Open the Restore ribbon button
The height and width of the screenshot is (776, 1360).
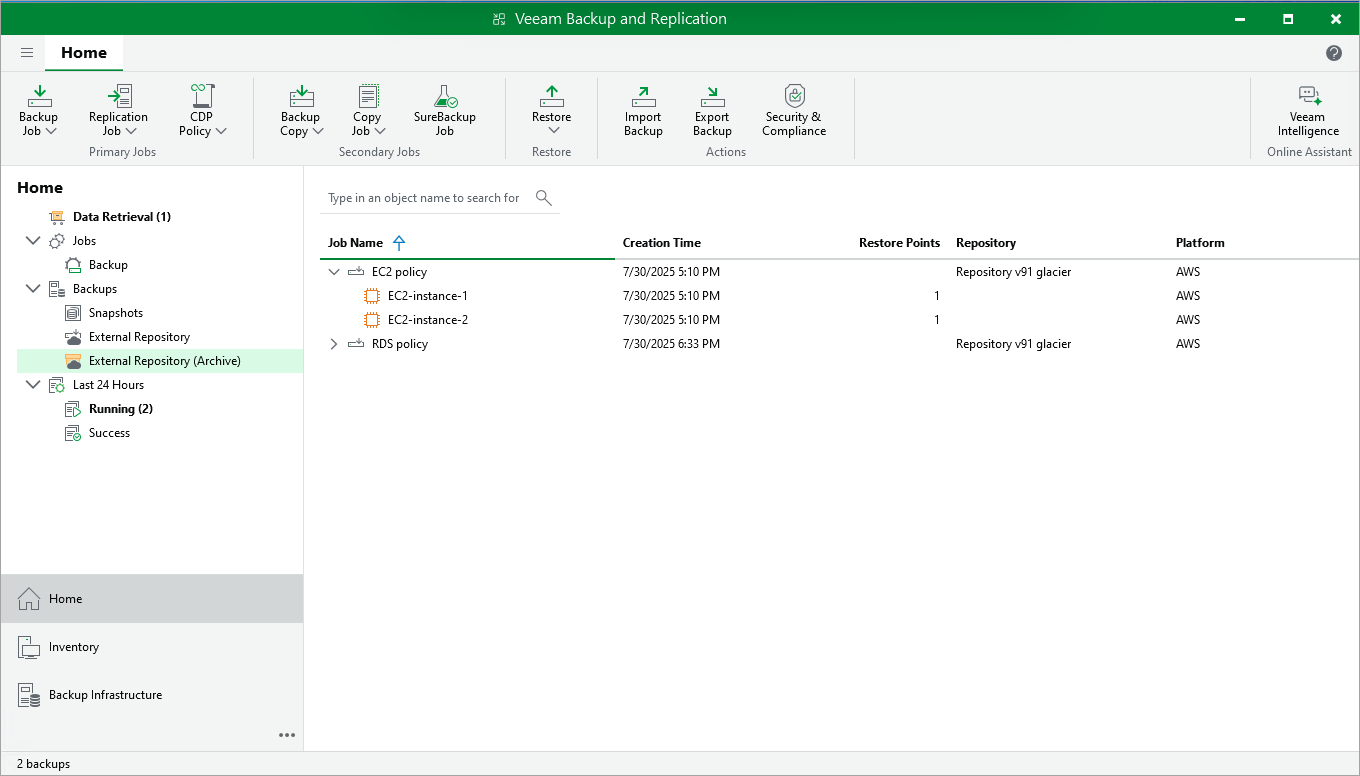[552, 110]
